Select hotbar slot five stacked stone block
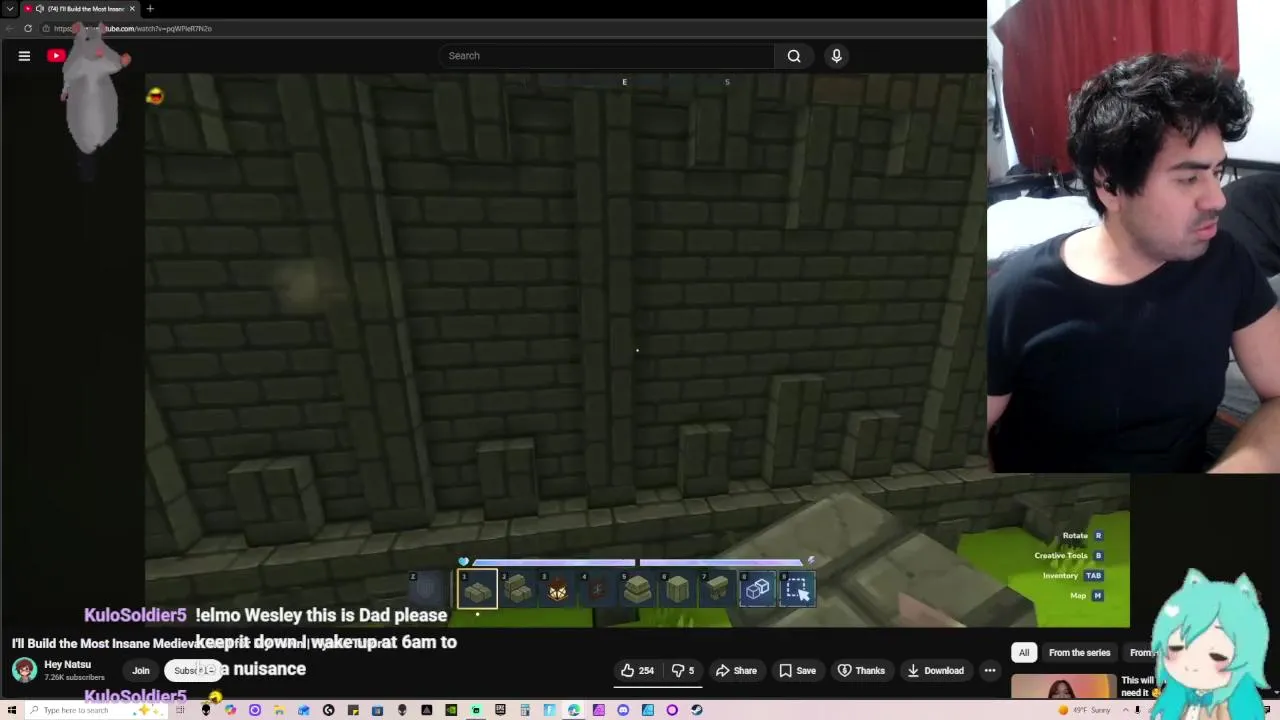 click(637, 589)
